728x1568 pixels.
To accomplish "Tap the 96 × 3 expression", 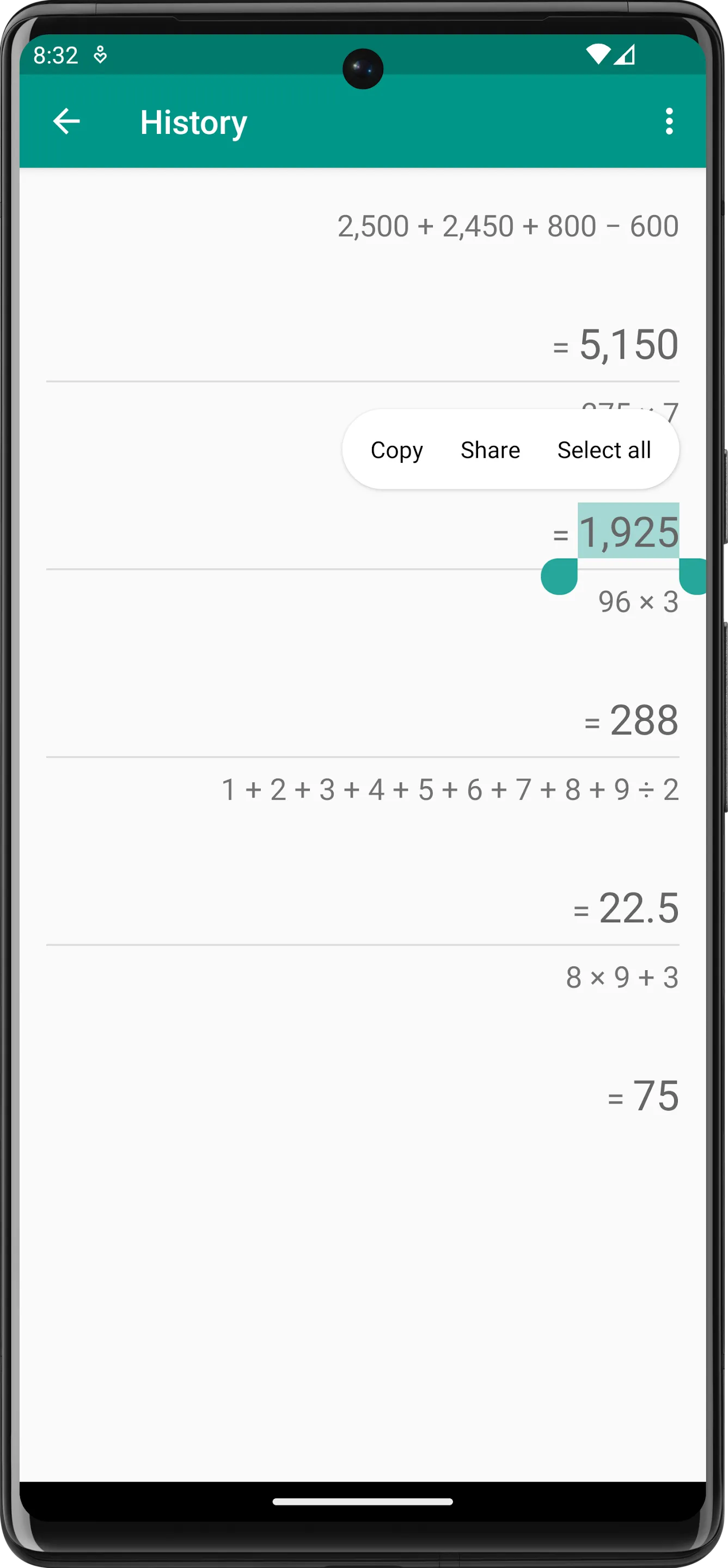I will 638,602.
